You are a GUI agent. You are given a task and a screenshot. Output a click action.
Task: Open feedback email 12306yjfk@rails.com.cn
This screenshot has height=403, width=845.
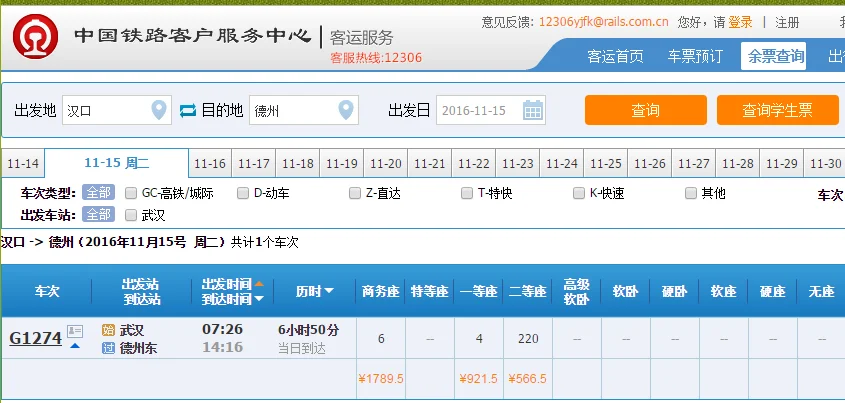pyautogui.click(x=604, y=22)
